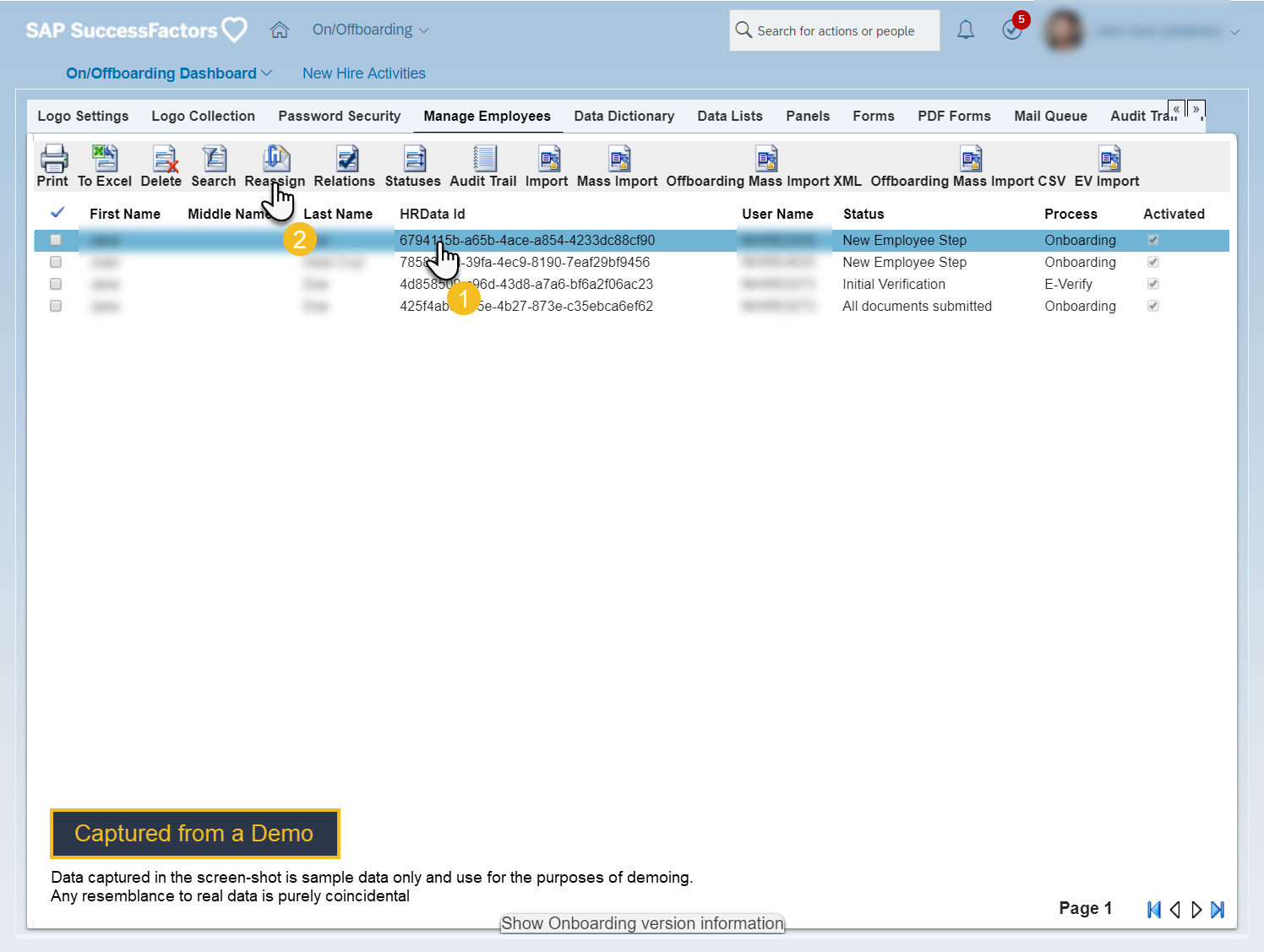The height and width of the screenshot is (952, 1264).
Task: Select E-Verify process cell
Action: (x=1068, y=284)
